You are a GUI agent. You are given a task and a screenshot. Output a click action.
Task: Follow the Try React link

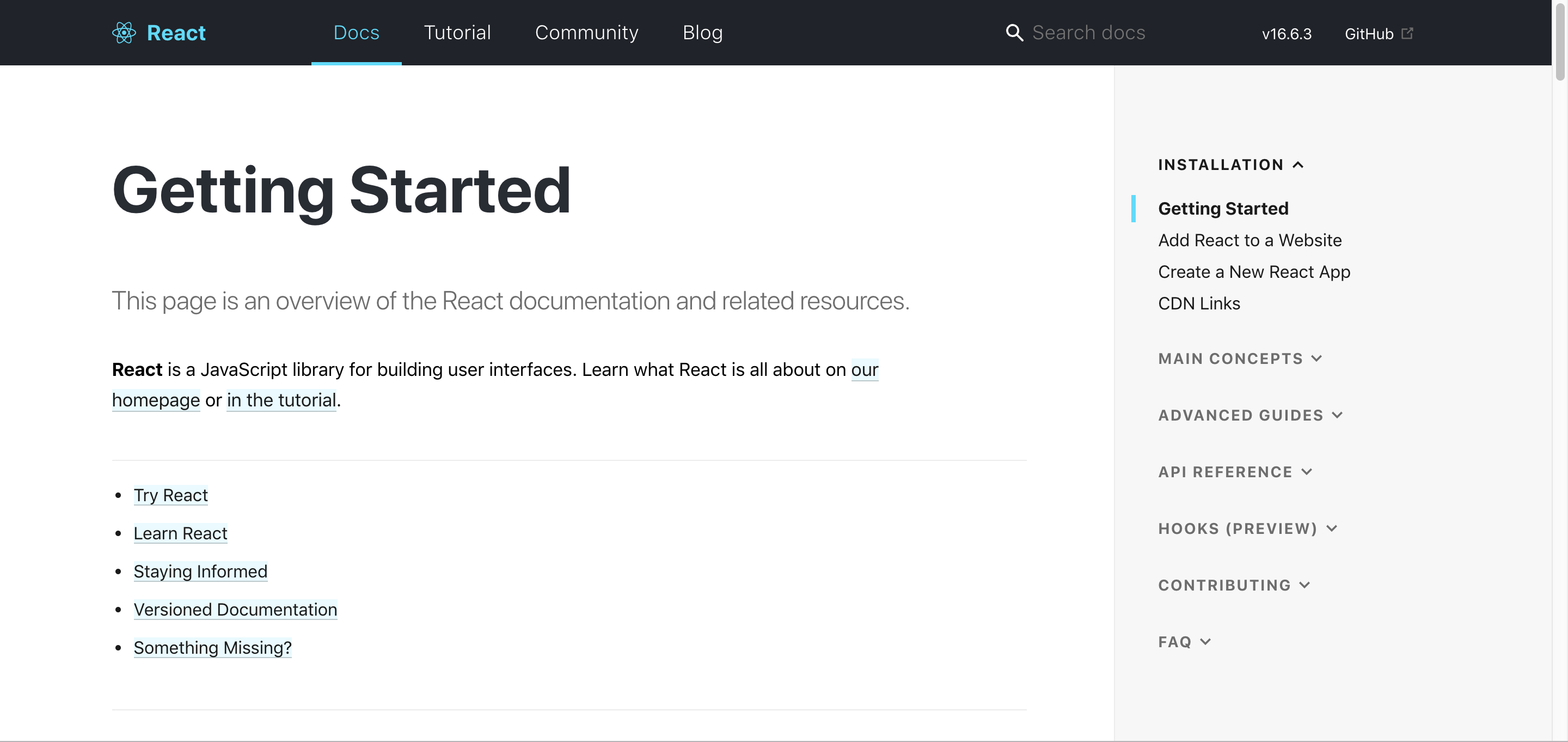click(x=170, y=495)
